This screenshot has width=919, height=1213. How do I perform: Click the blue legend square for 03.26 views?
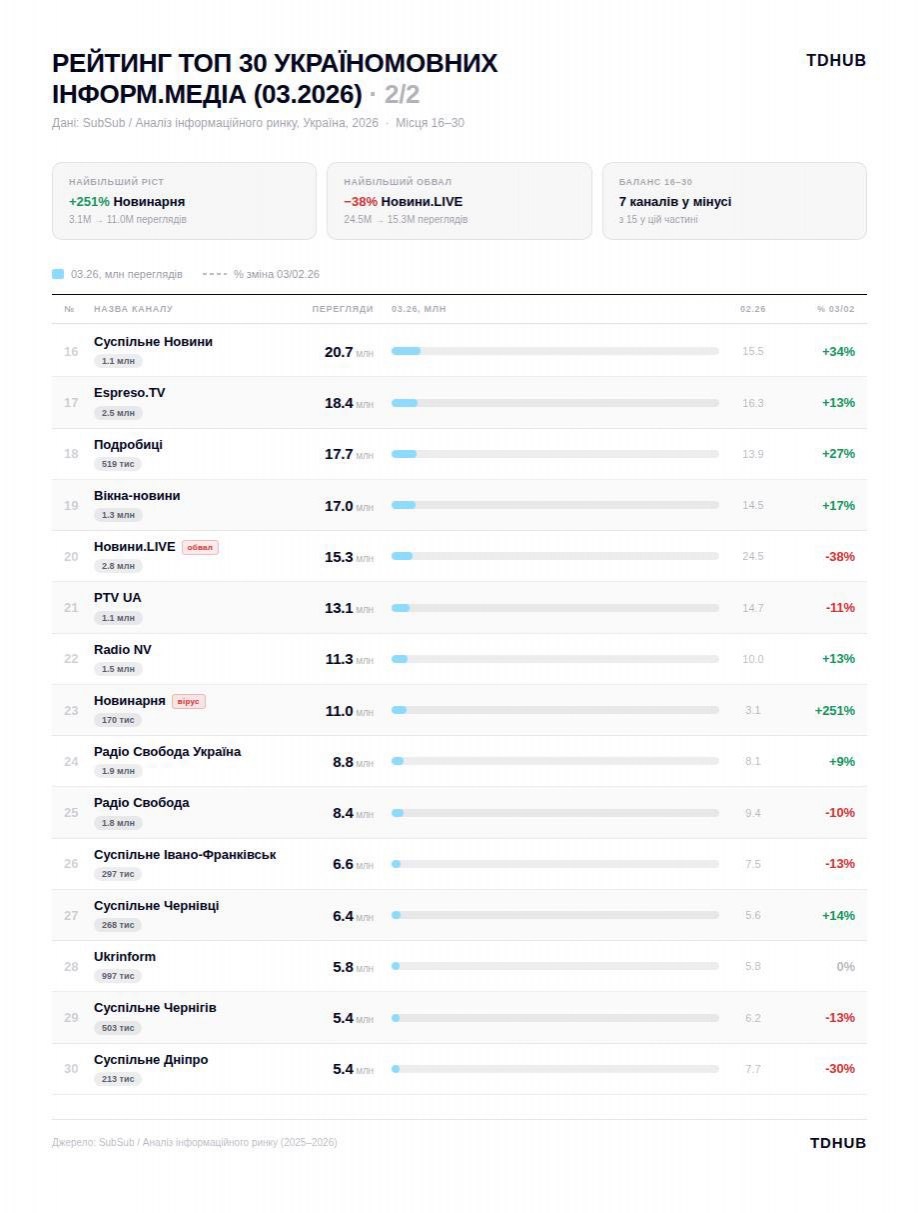58,274
